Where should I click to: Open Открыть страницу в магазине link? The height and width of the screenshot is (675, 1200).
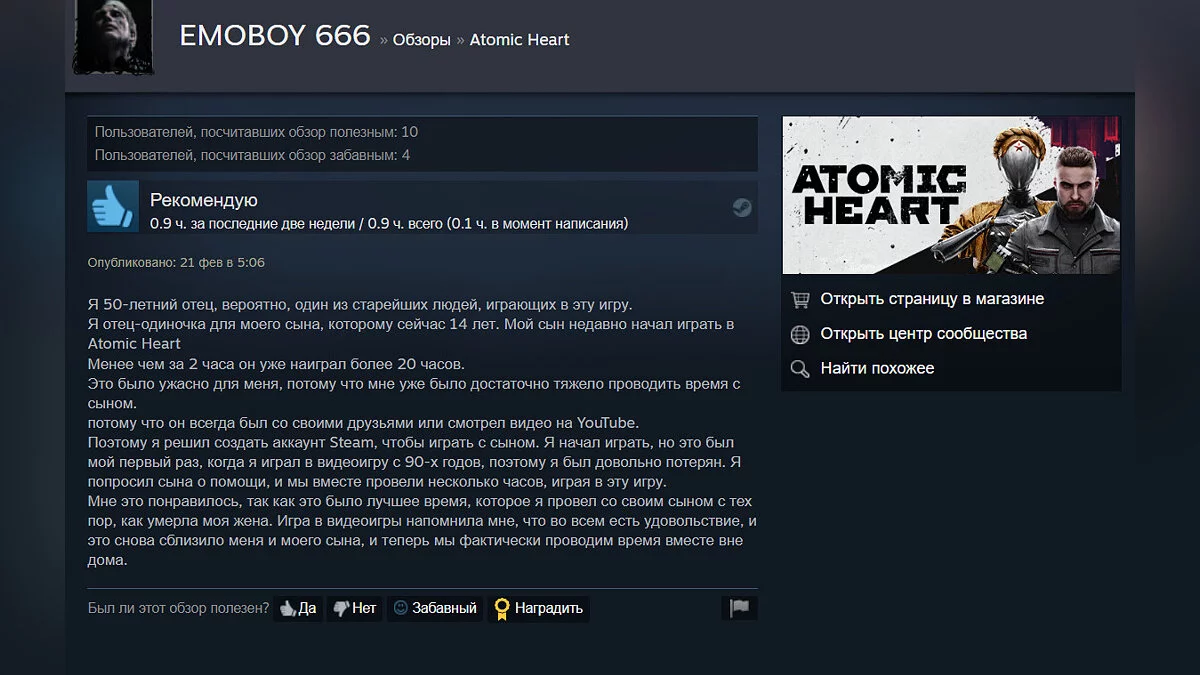(x=932, y=299)
